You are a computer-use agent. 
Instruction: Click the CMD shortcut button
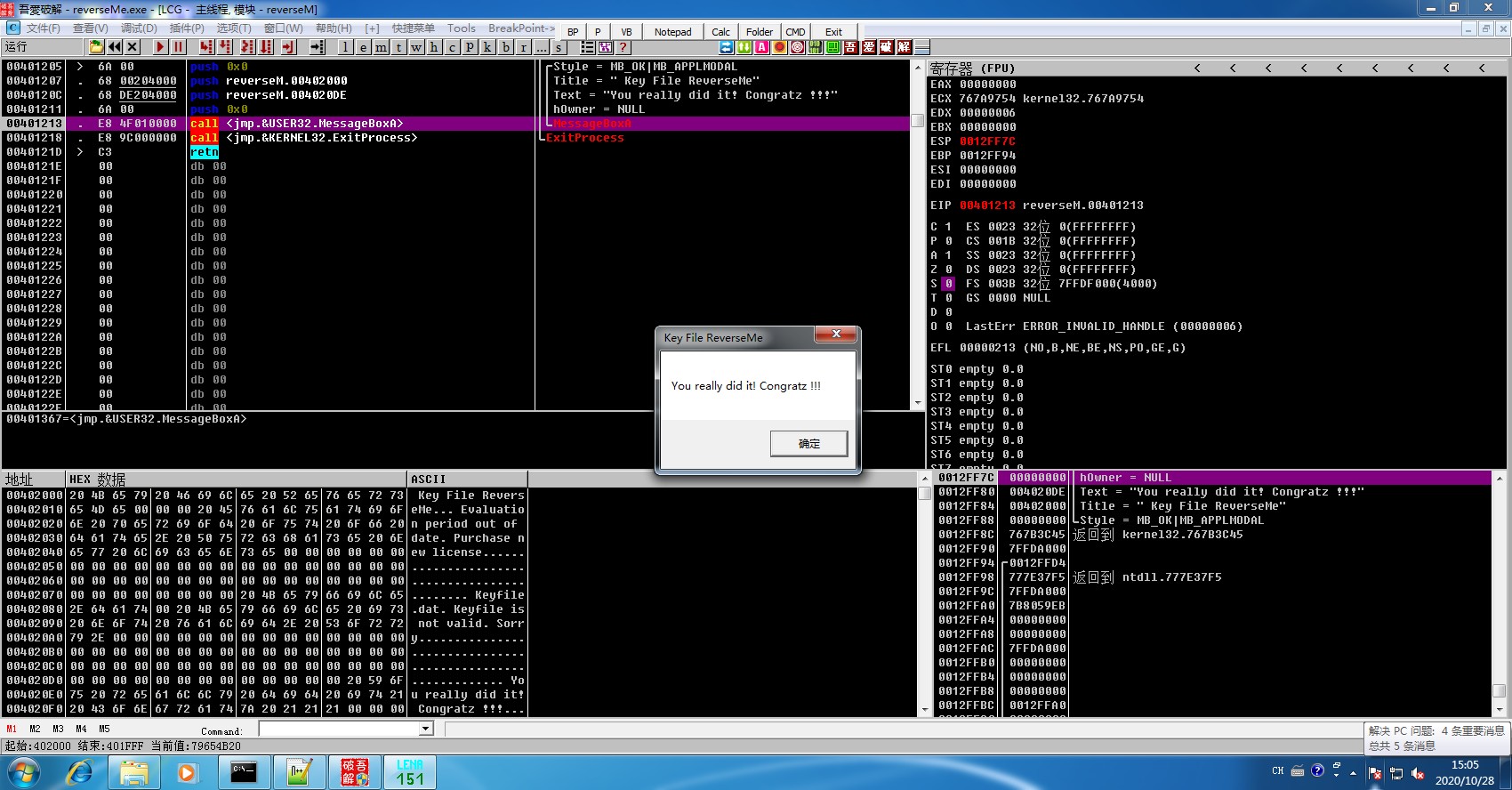coord(795,32)
